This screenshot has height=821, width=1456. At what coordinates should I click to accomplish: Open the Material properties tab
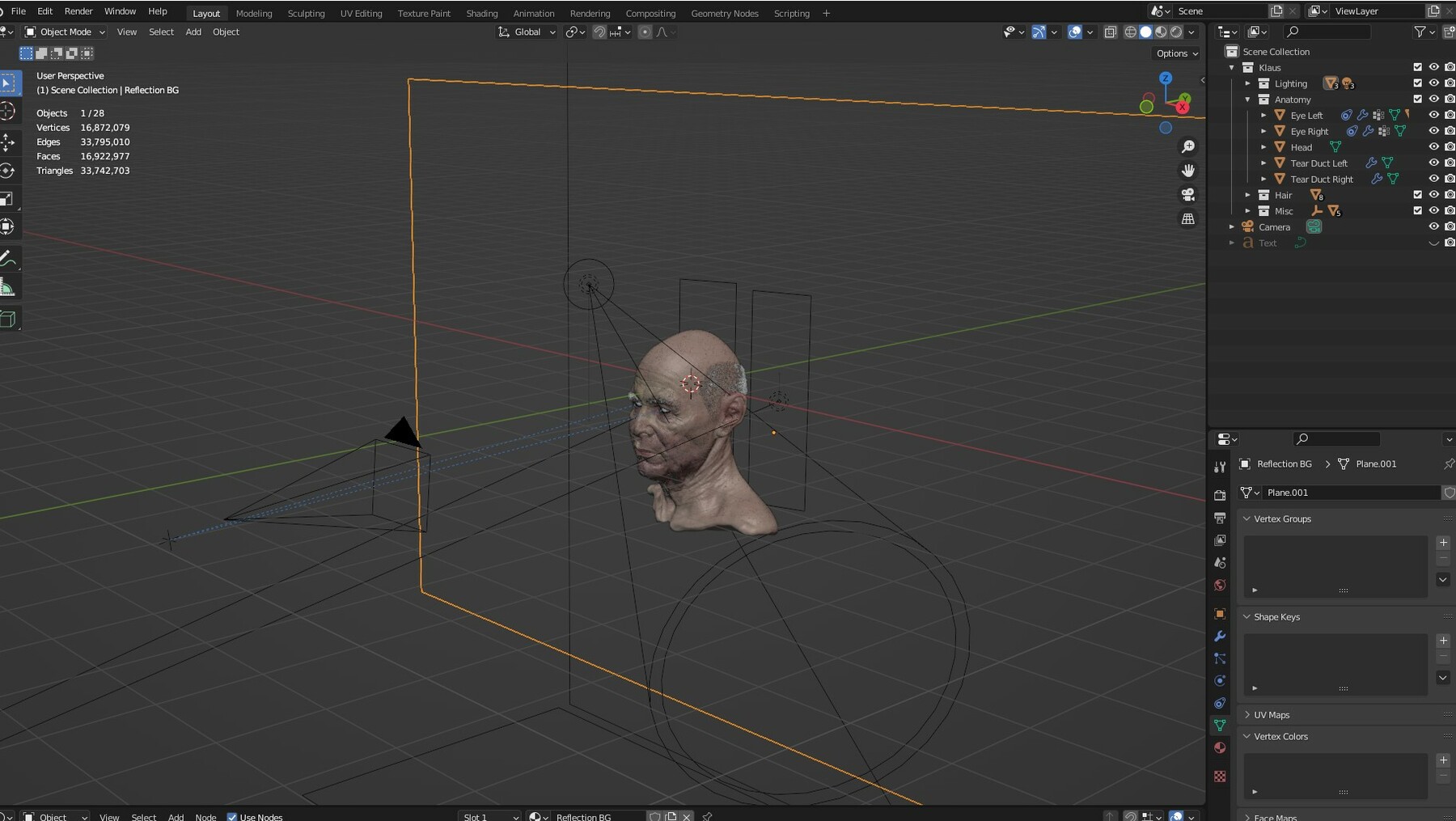coord(1220,748)
